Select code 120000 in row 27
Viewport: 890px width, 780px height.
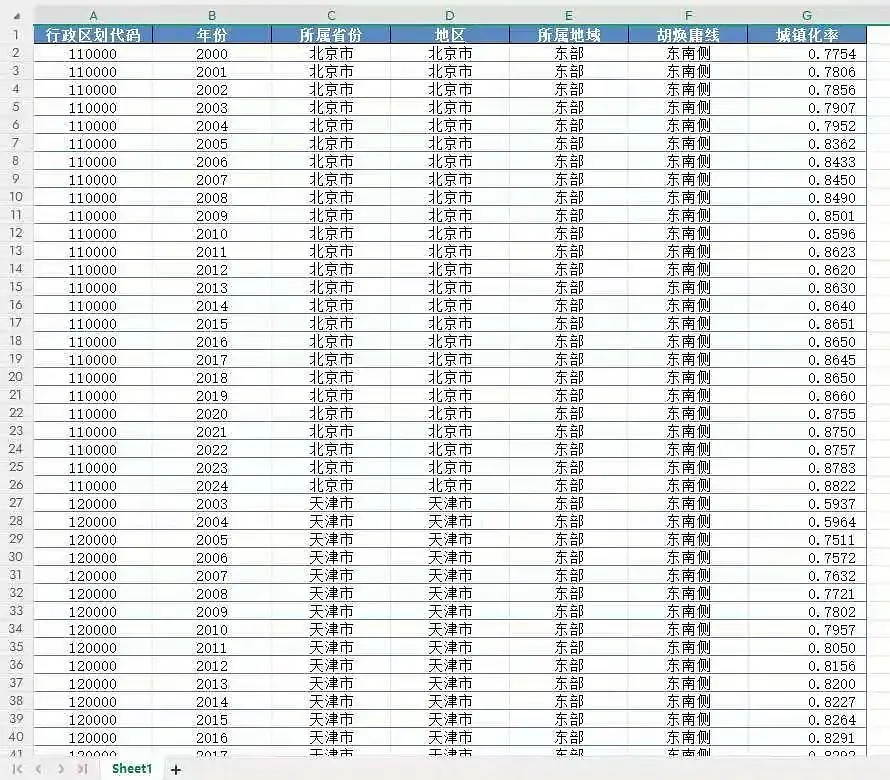pyautogui.click(x=93, y=504)
